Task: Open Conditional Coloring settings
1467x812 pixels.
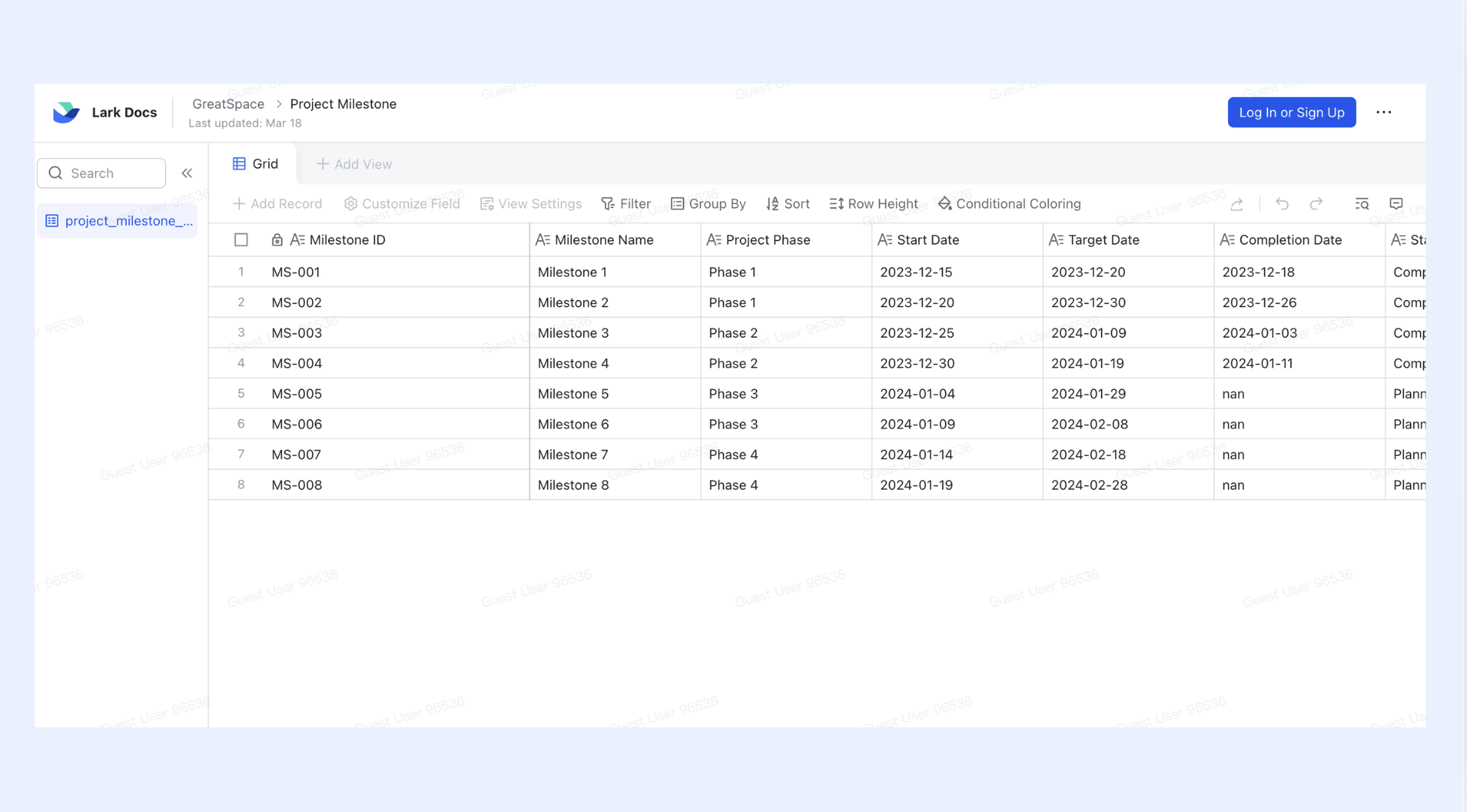Action: coord(1009,204)
